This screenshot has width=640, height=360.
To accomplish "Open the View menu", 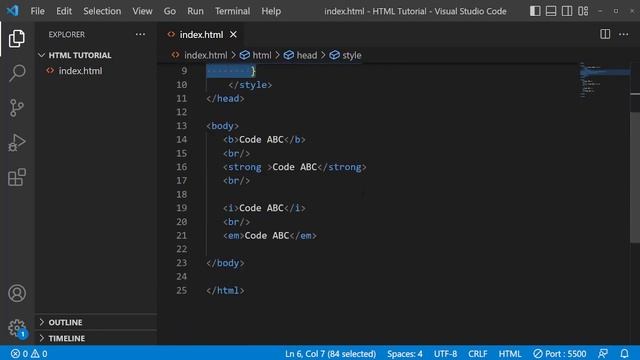I will click(142, 11).
